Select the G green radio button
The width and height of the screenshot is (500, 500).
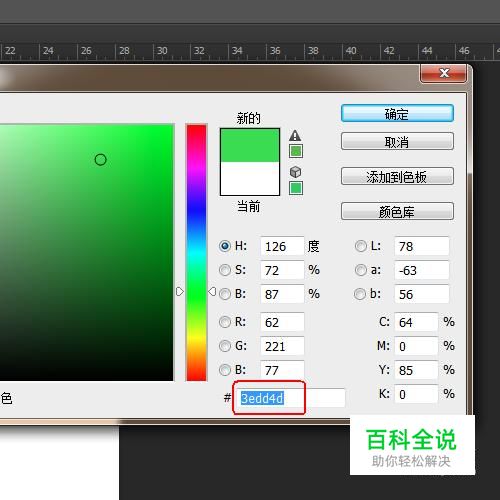pyautogui.click(x=225, y=346)
